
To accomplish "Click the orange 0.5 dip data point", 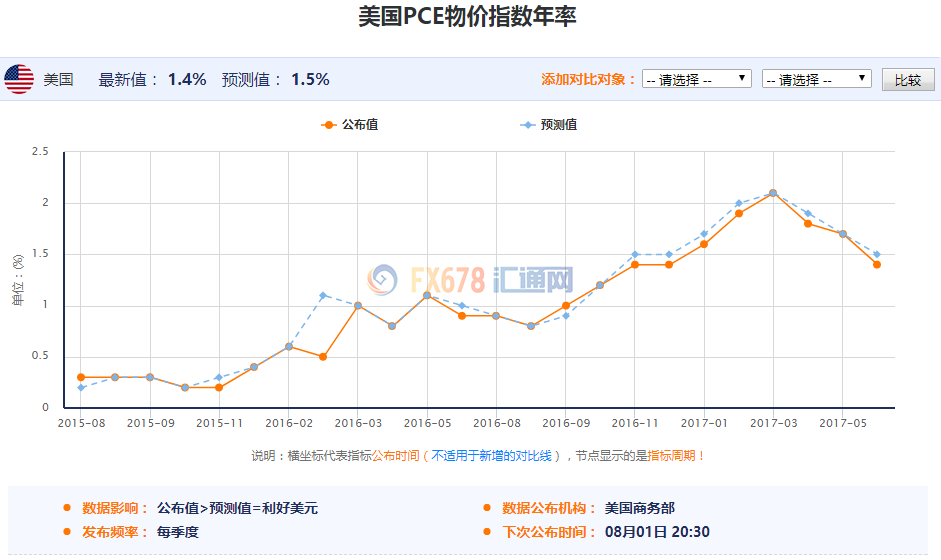I will coord(323,357).
